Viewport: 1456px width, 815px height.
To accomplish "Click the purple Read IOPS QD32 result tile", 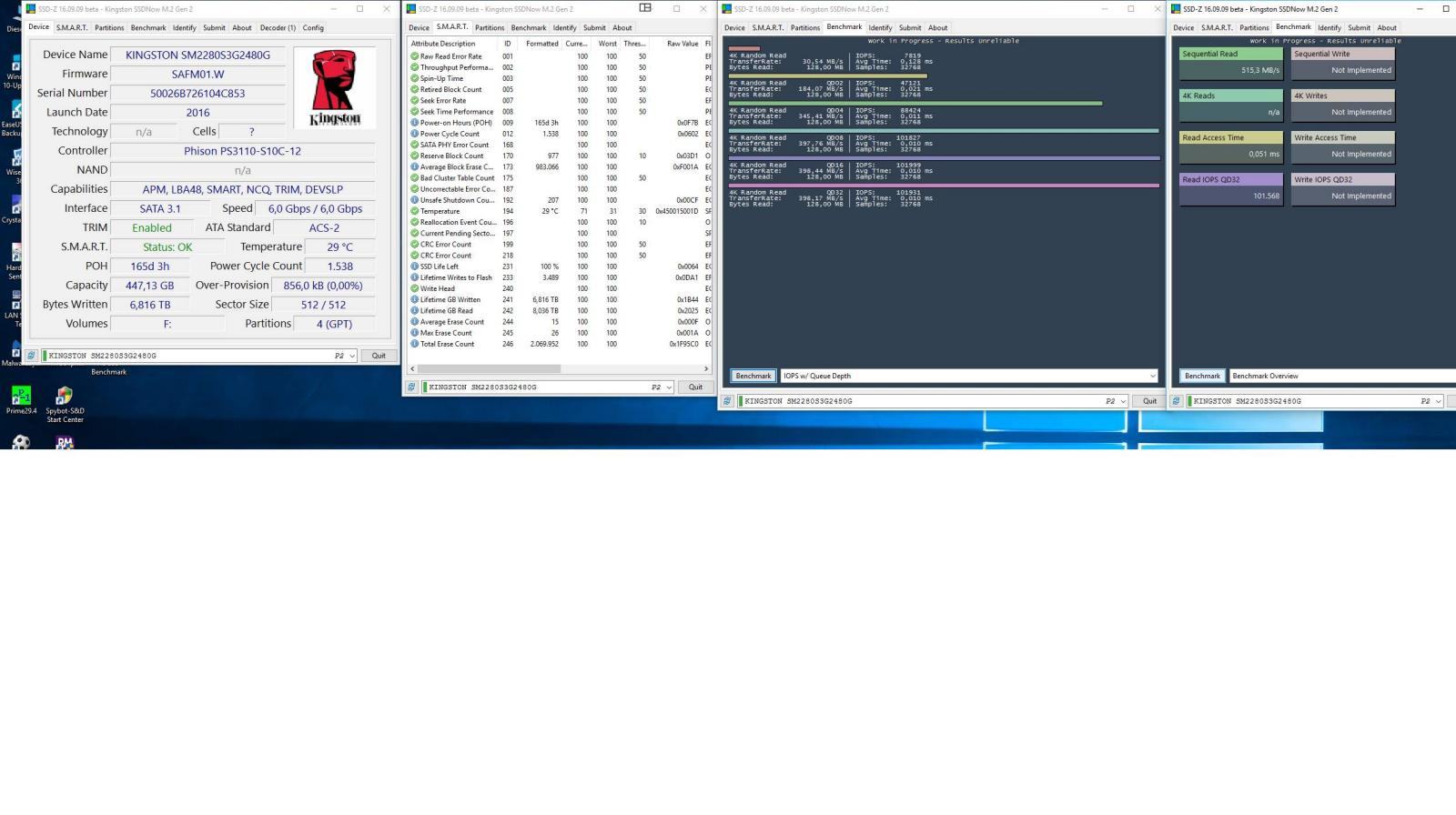I will pos(1231,189).
